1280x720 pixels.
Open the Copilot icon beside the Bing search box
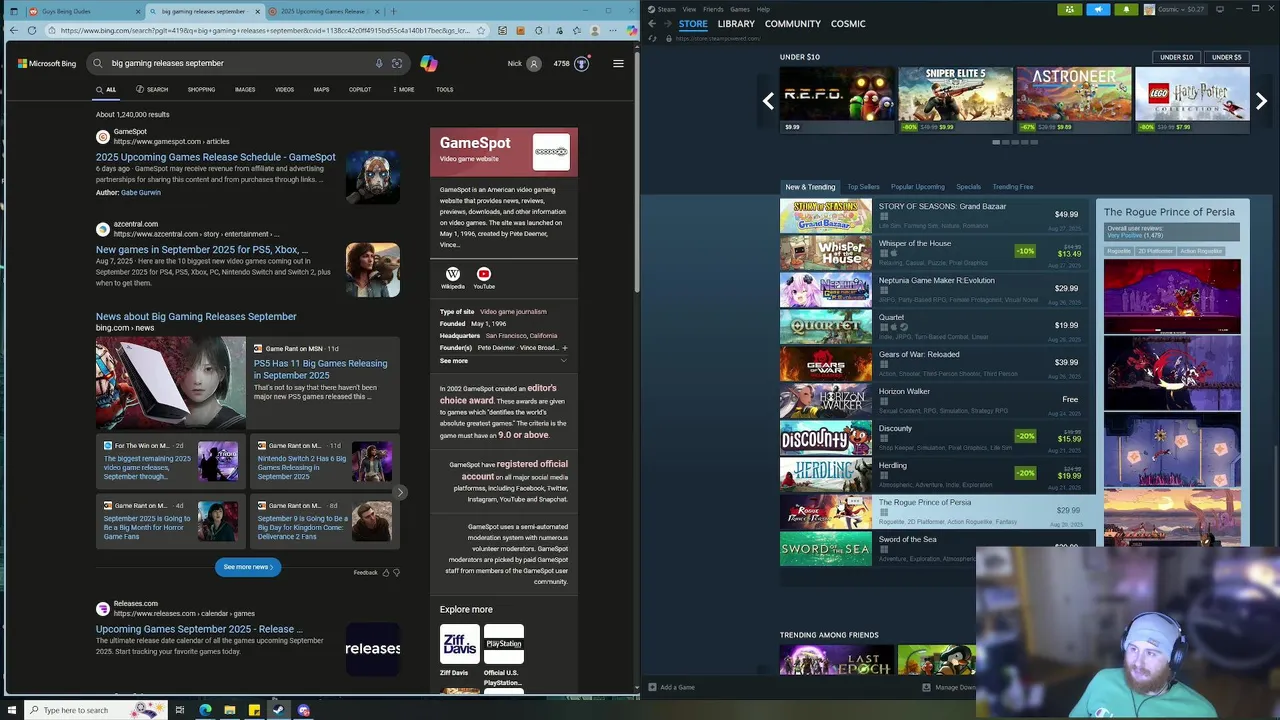tap(429, 63)
